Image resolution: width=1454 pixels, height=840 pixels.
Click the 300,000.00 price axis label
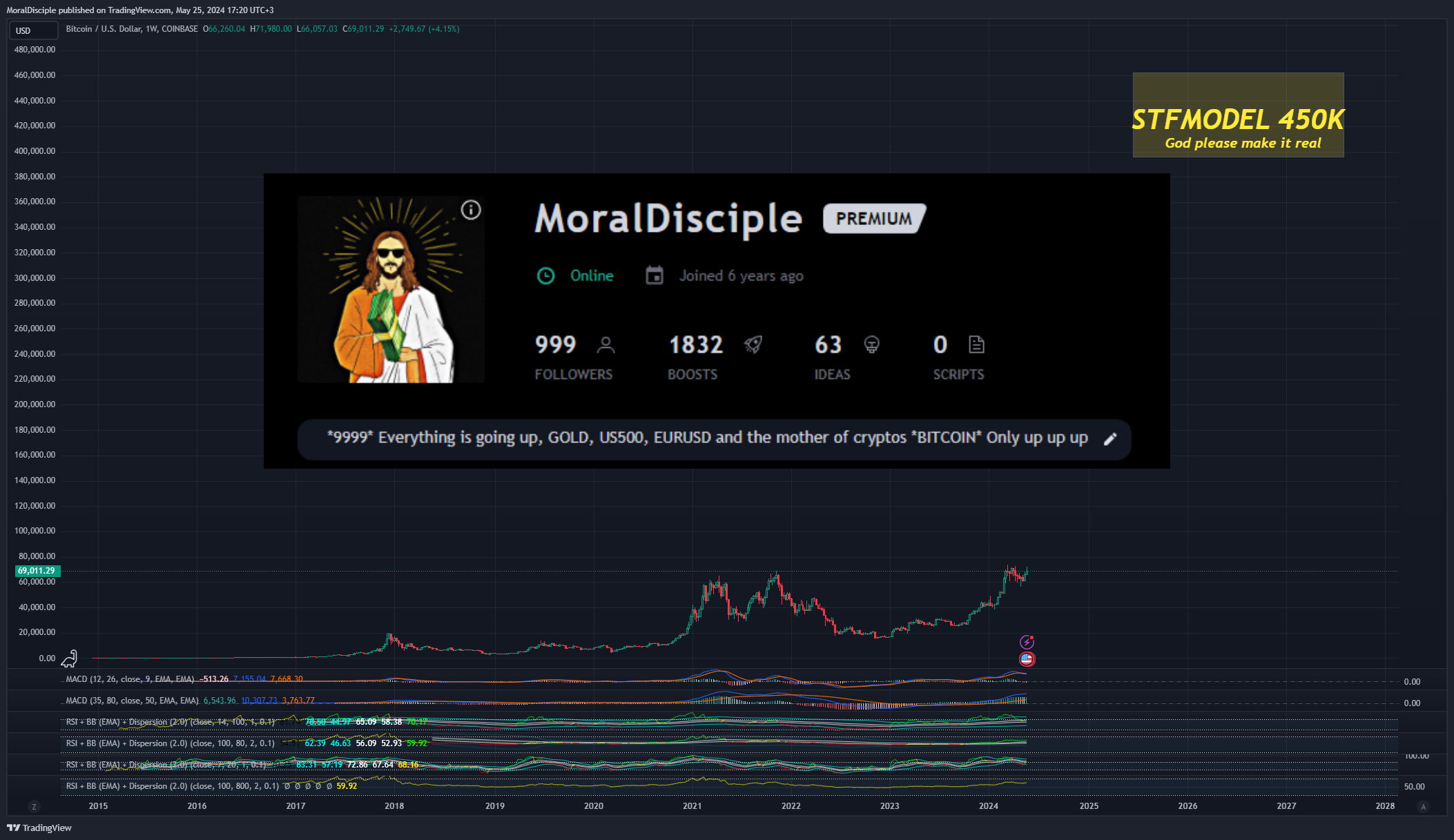tap(35, 278)
